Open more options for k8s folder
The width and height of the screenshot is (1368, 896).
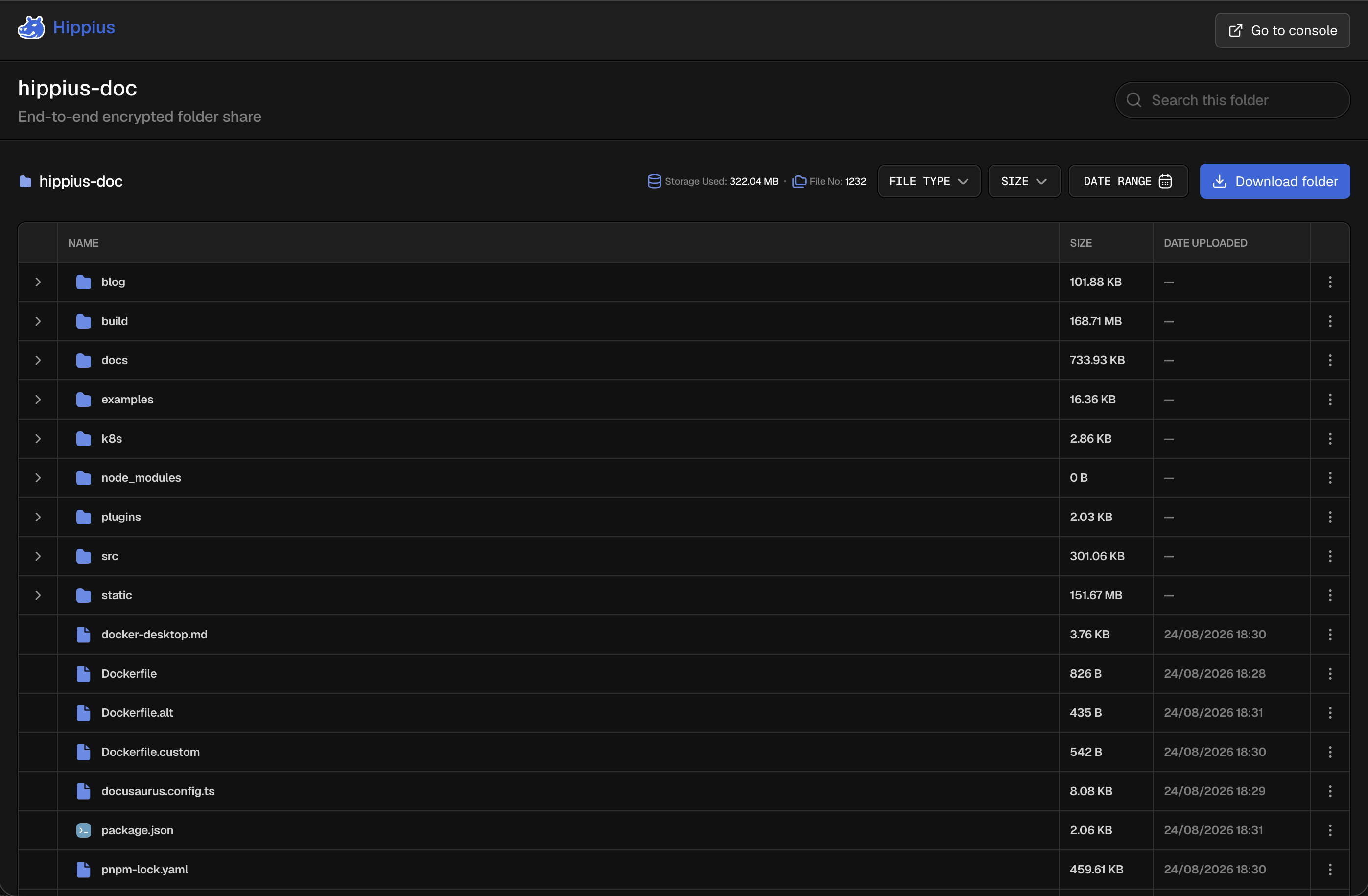pos(1330,439)
